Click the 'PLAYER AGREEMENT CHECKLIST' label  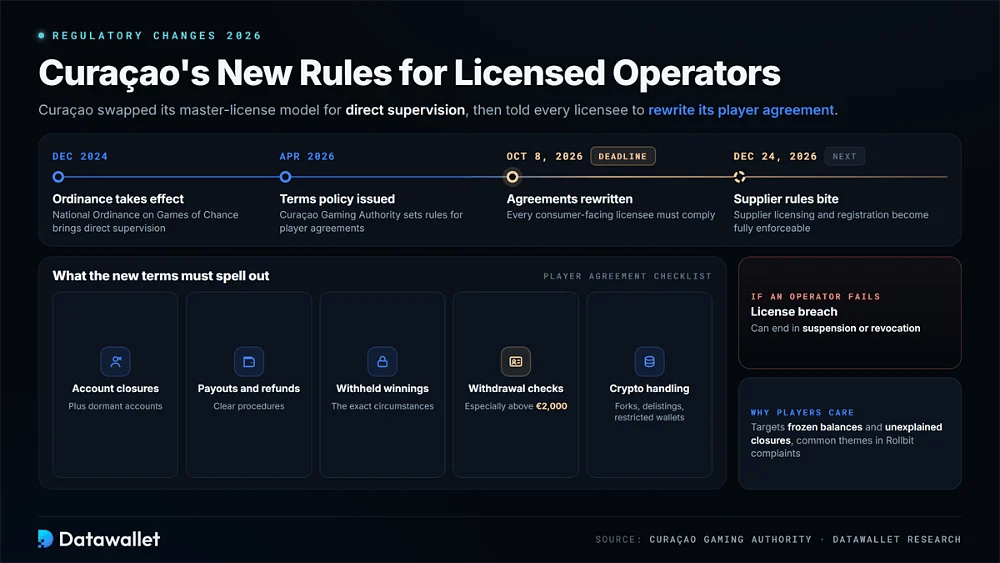coord(627,276)
